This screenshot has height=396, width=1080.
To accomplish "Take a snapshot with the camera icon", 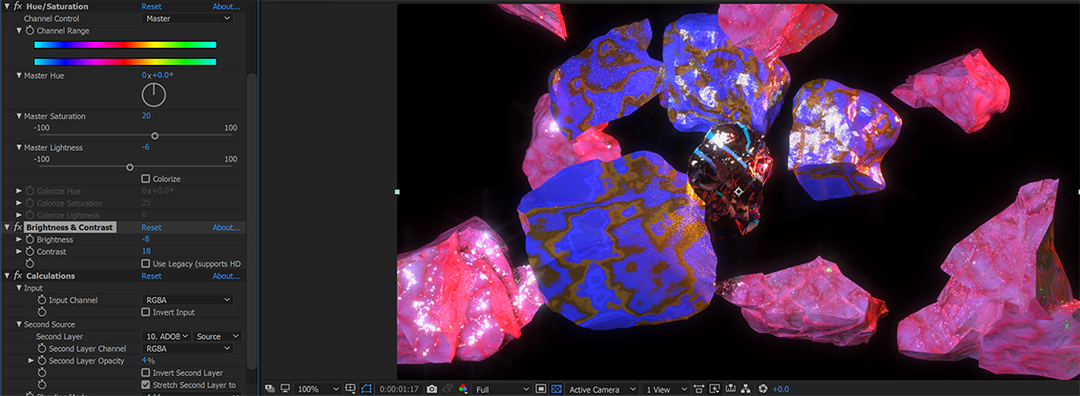I will pos(431,389).
